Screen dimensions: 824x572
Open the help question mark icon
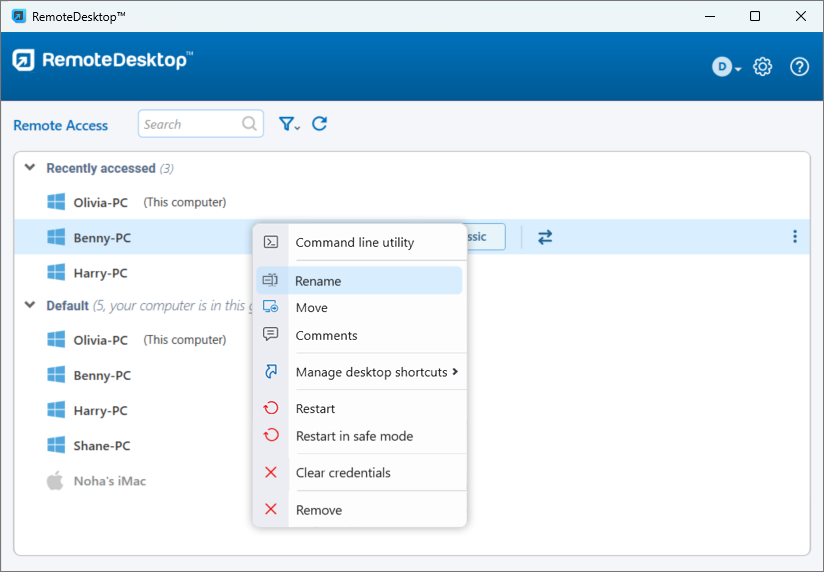[799, 67]
